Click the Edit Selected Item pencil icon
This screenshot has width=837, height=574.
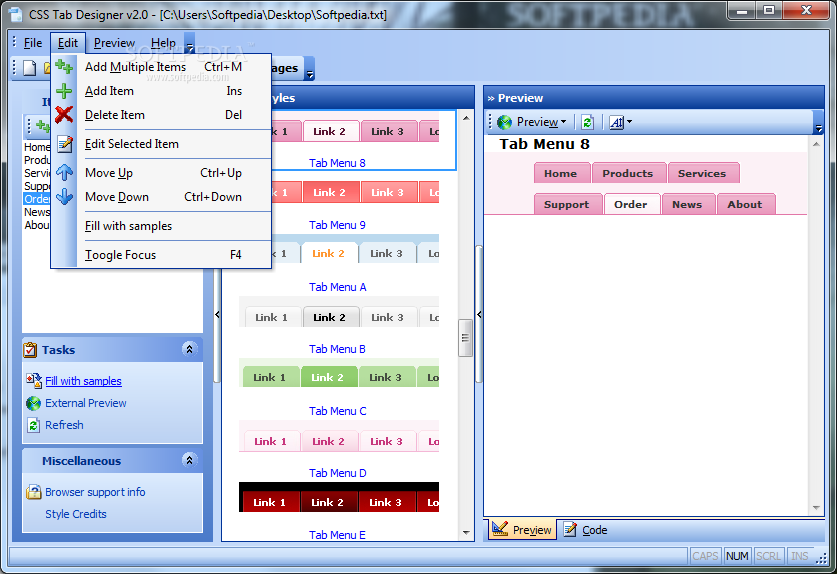pos(65,144)
